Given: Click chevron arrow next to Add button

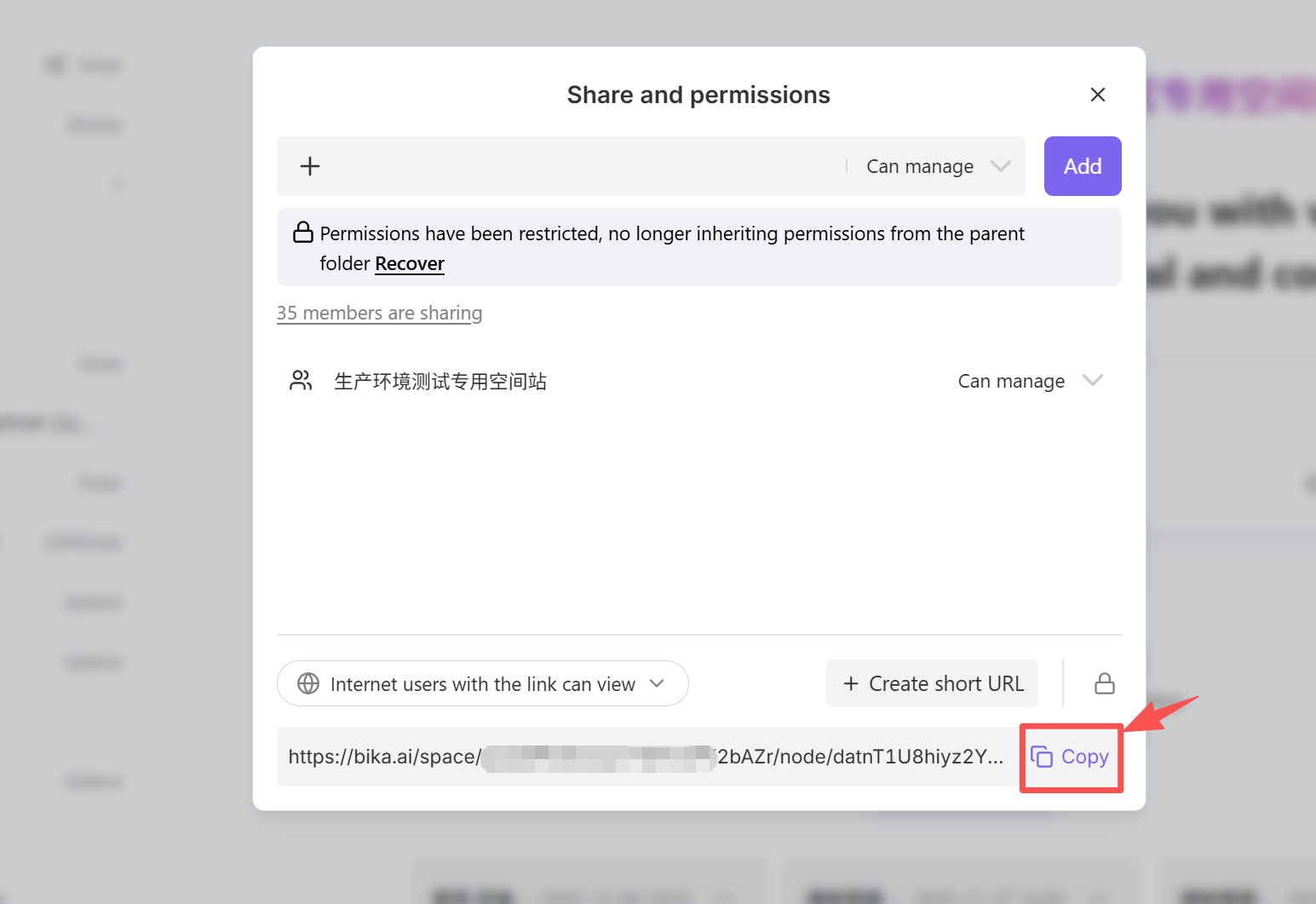Looking at the screenshot, I should click(x=1001, y=166).
